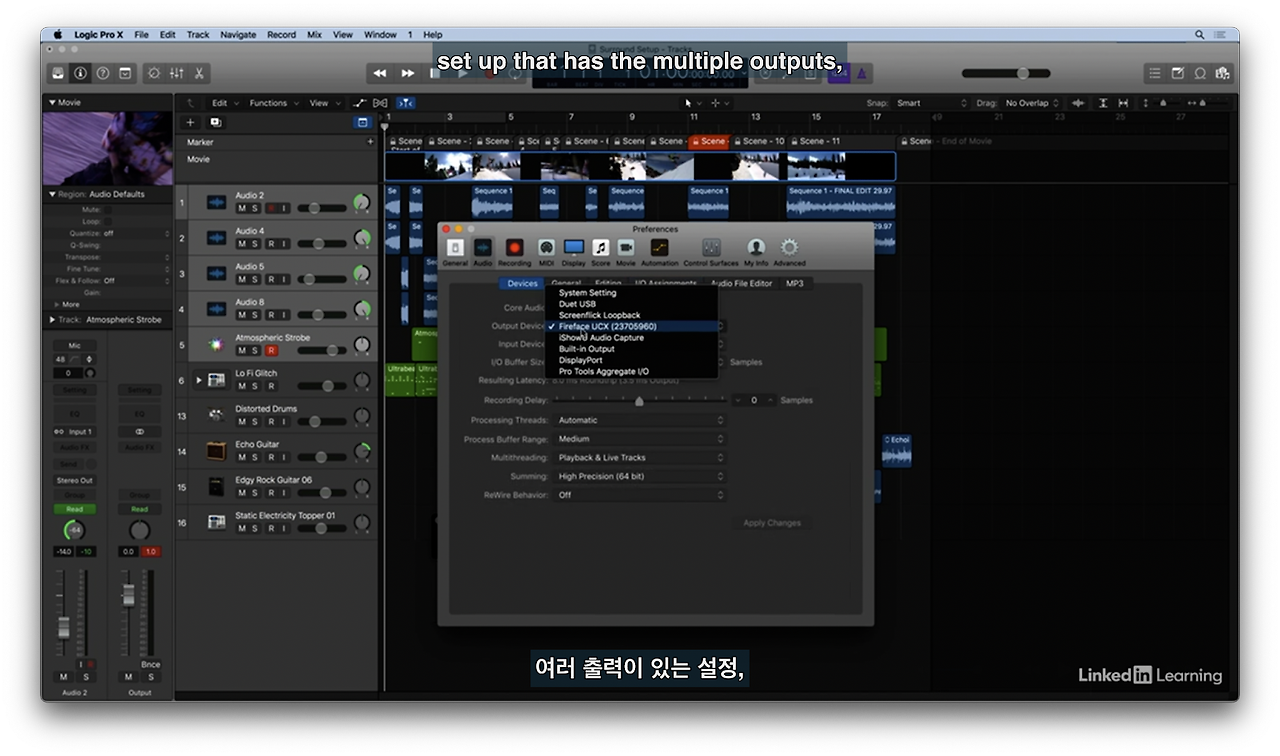Mute the Lo Fi Glitch track
Image resolution: width=1280 pixels, height=756 pixels.
pyautogui.click(x=241, y=386)
